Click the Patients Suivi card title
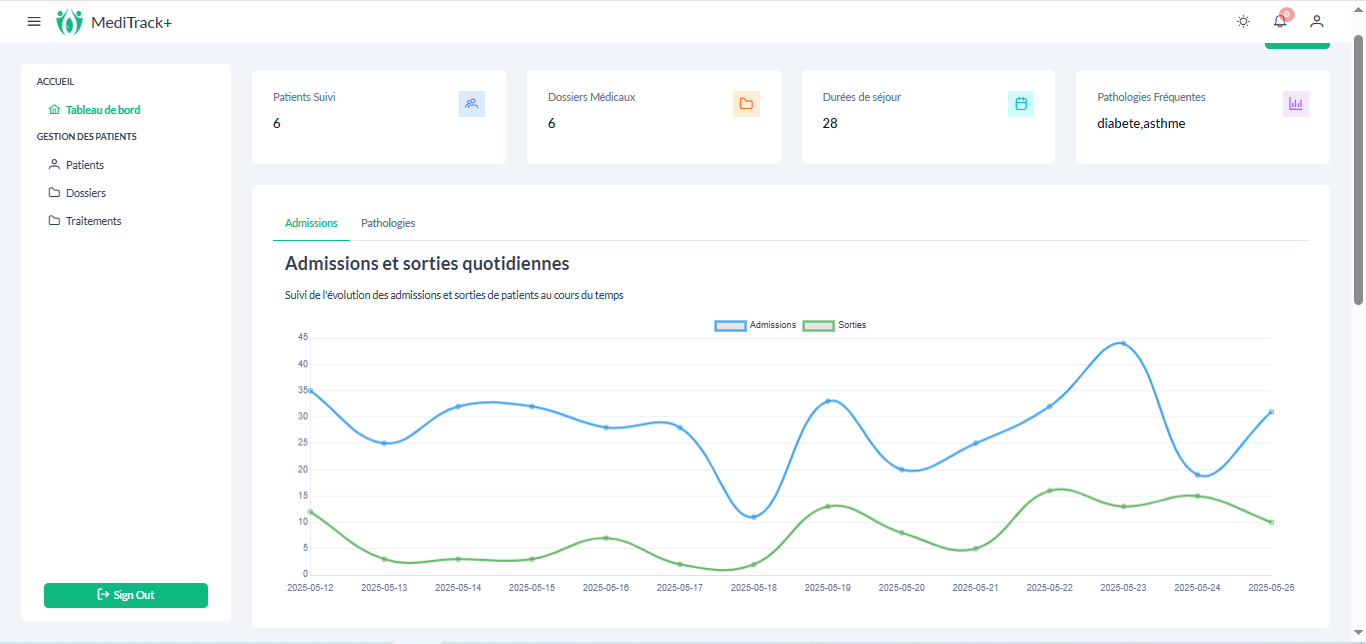The width and height of the screenshot is (1366, 644). (x=304, y=97)
